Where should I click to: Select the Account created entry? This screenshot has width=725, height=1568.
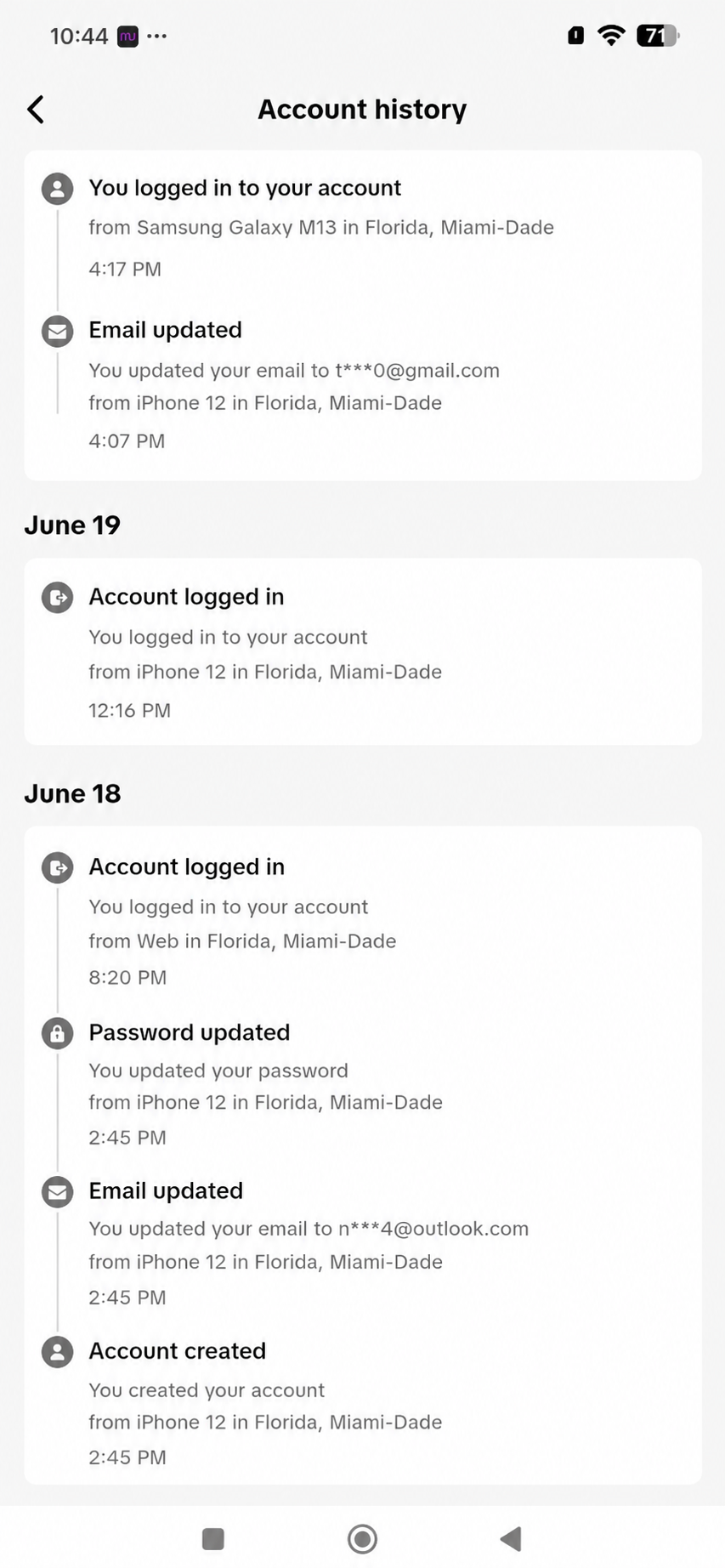[363, 1403]
